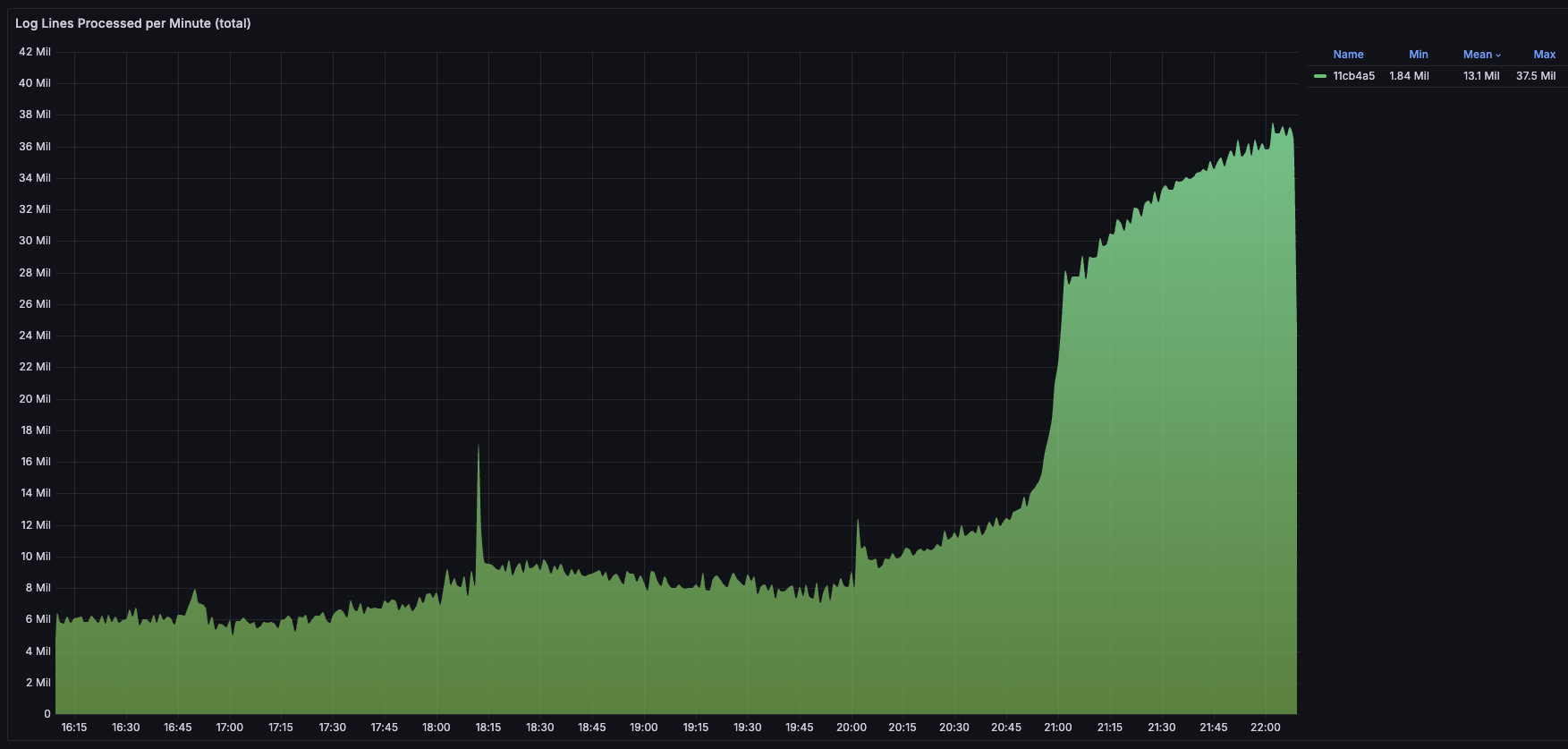The image size is (1568, 749).
Task: Click the 42 Mil label on the Y axis
Action: [x=35, y=52]
